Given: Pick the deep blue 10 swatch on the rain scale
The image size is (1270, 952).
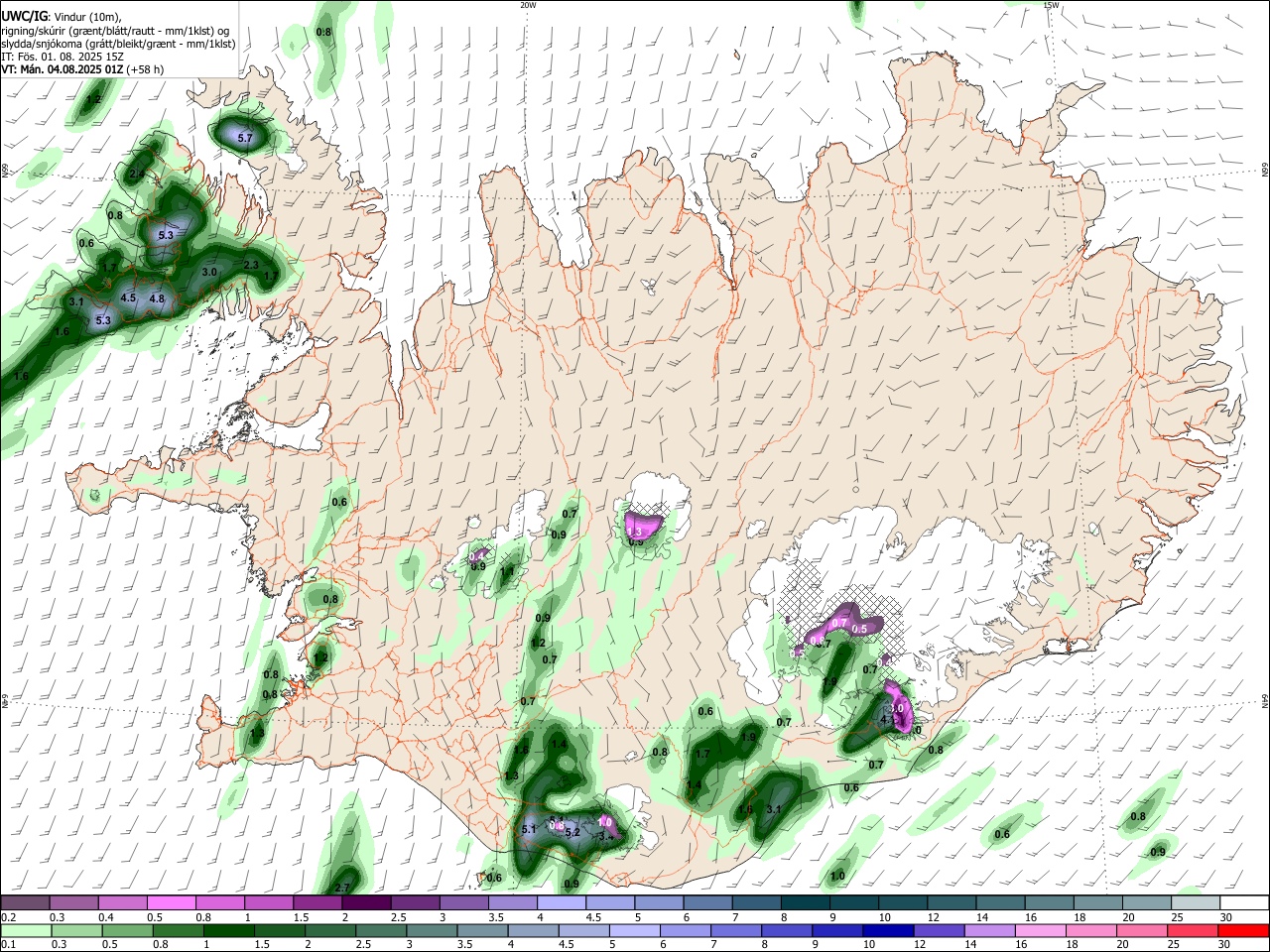Looking at the screenshot, I should (886, 931).
